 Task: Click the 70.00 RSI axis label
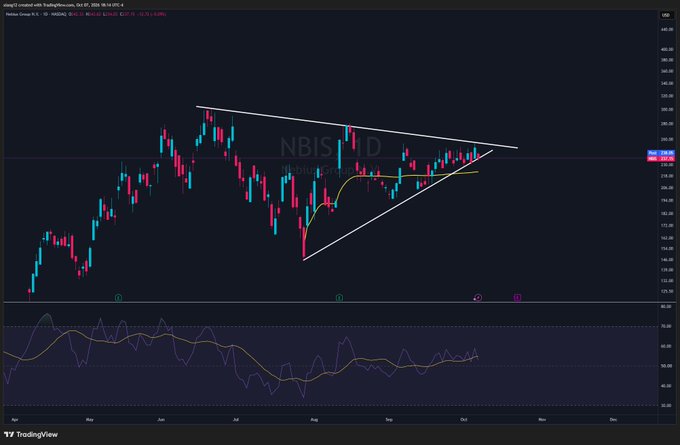666,326
